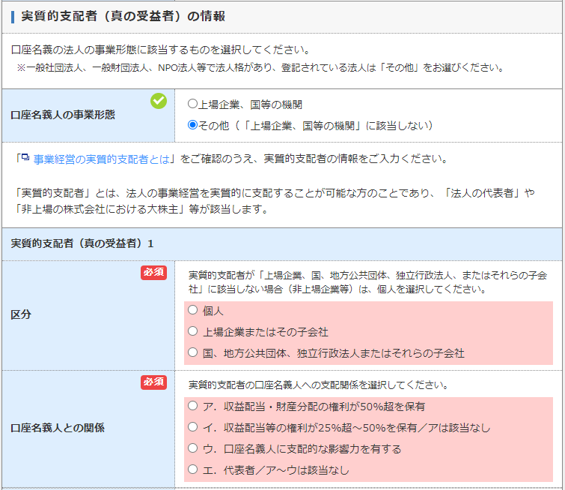The height and width of the screenshot is (490, 565).
Task: Select option ア 収益配当50%超を保有
Action: click(193, 406)
